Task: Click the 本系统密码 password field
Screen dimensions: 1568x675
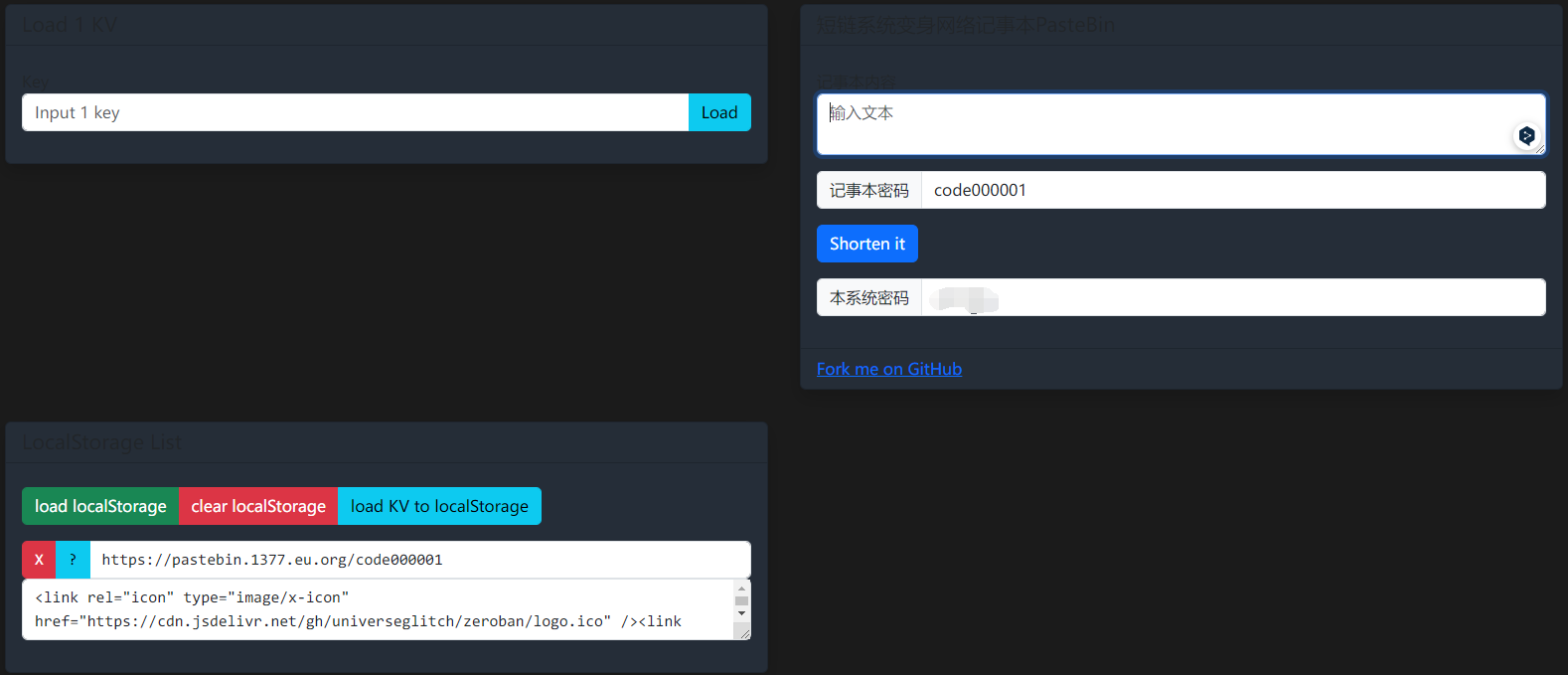Action: coord(1233,297)
